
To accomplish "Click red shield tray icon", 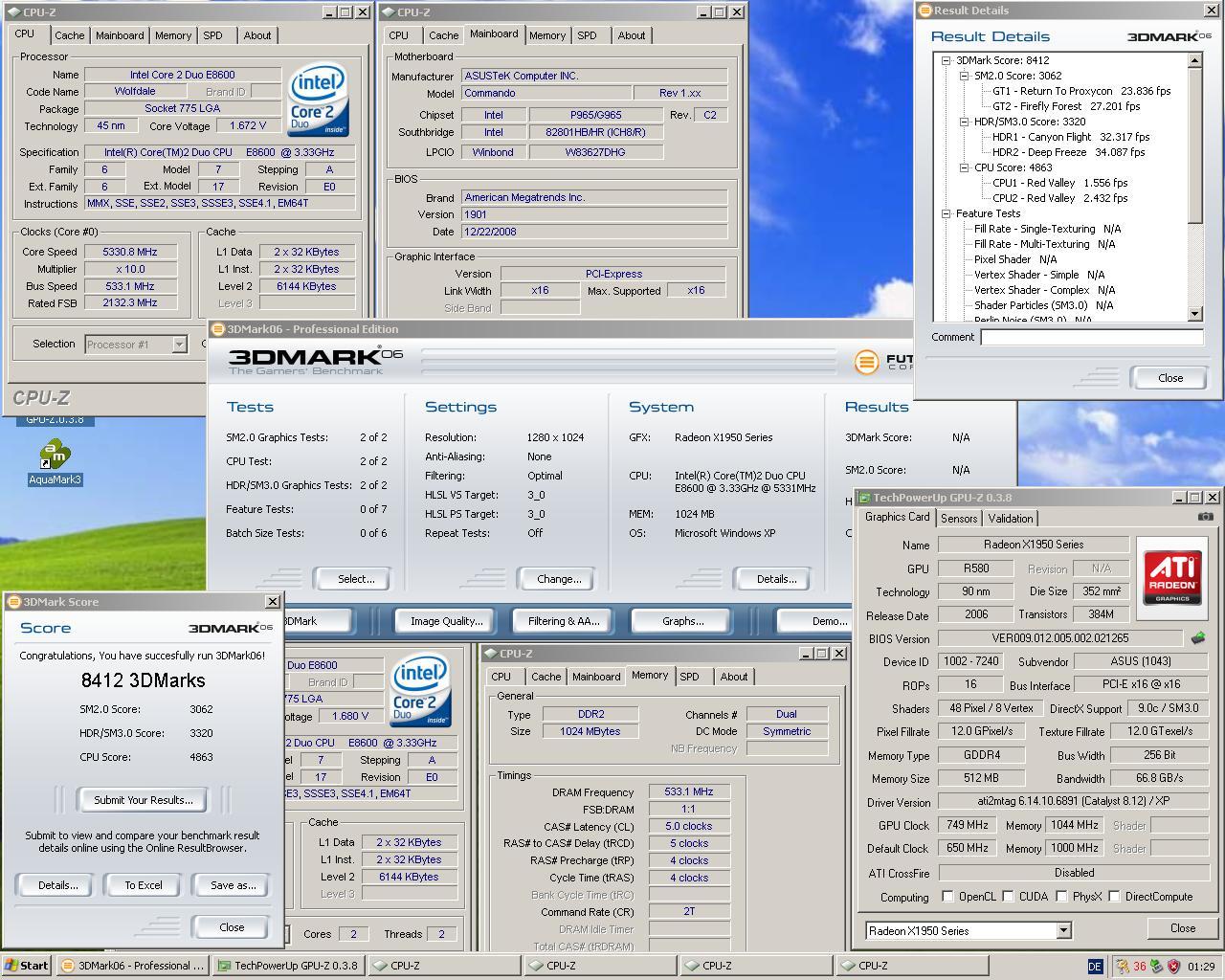I will [1173, 967].
